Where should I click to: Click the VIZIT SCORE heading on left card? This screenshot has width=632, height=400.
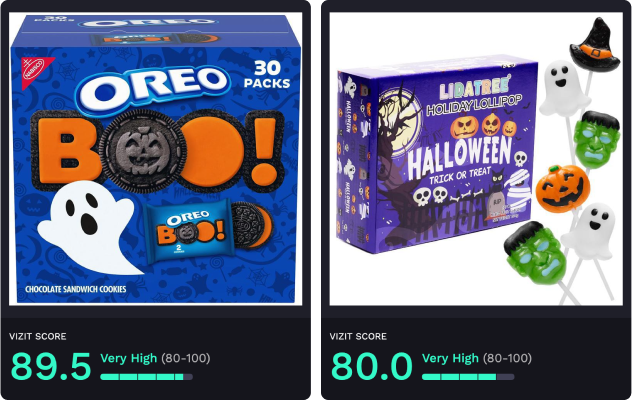coord(38,336)
